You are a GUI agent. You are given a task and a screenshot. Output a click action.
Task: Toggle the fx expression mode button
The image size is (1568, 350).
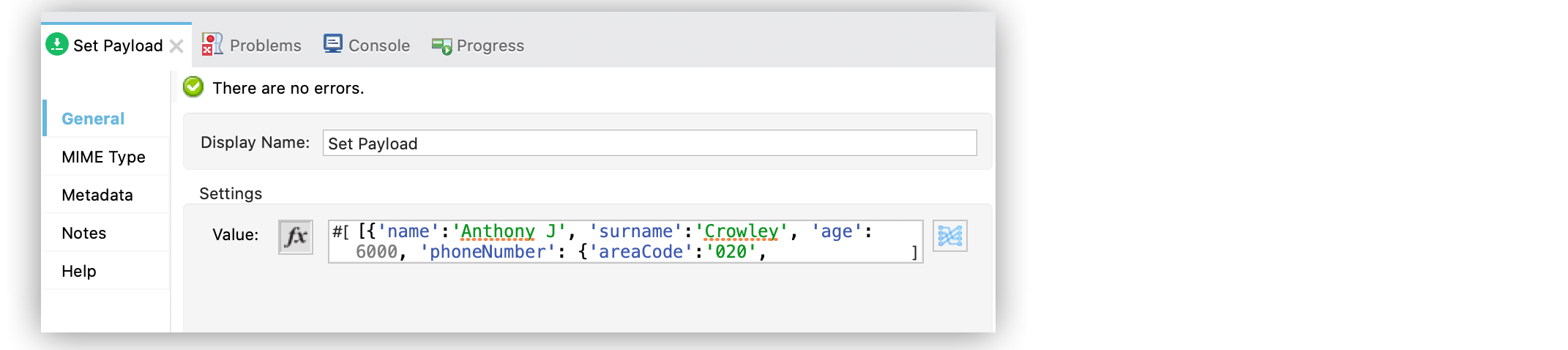point(296,237)
